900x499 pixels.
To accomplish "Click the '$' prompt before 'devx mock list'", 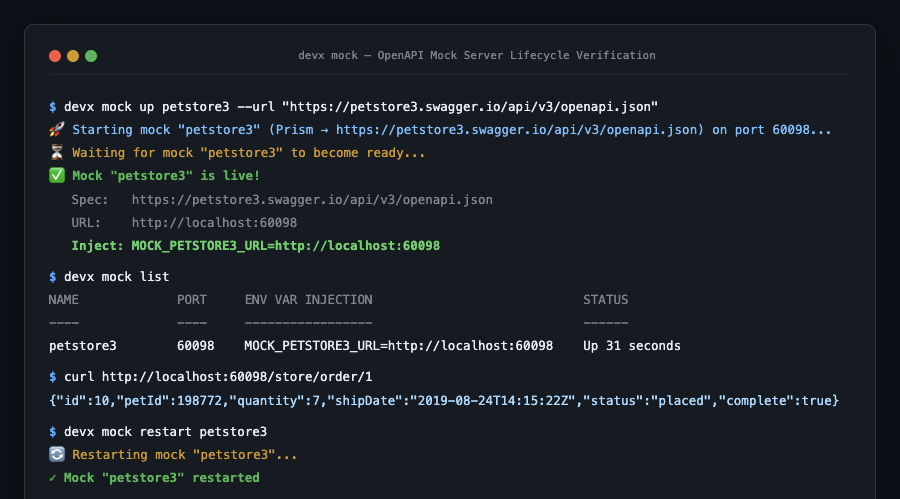I will tap(53, 277).
